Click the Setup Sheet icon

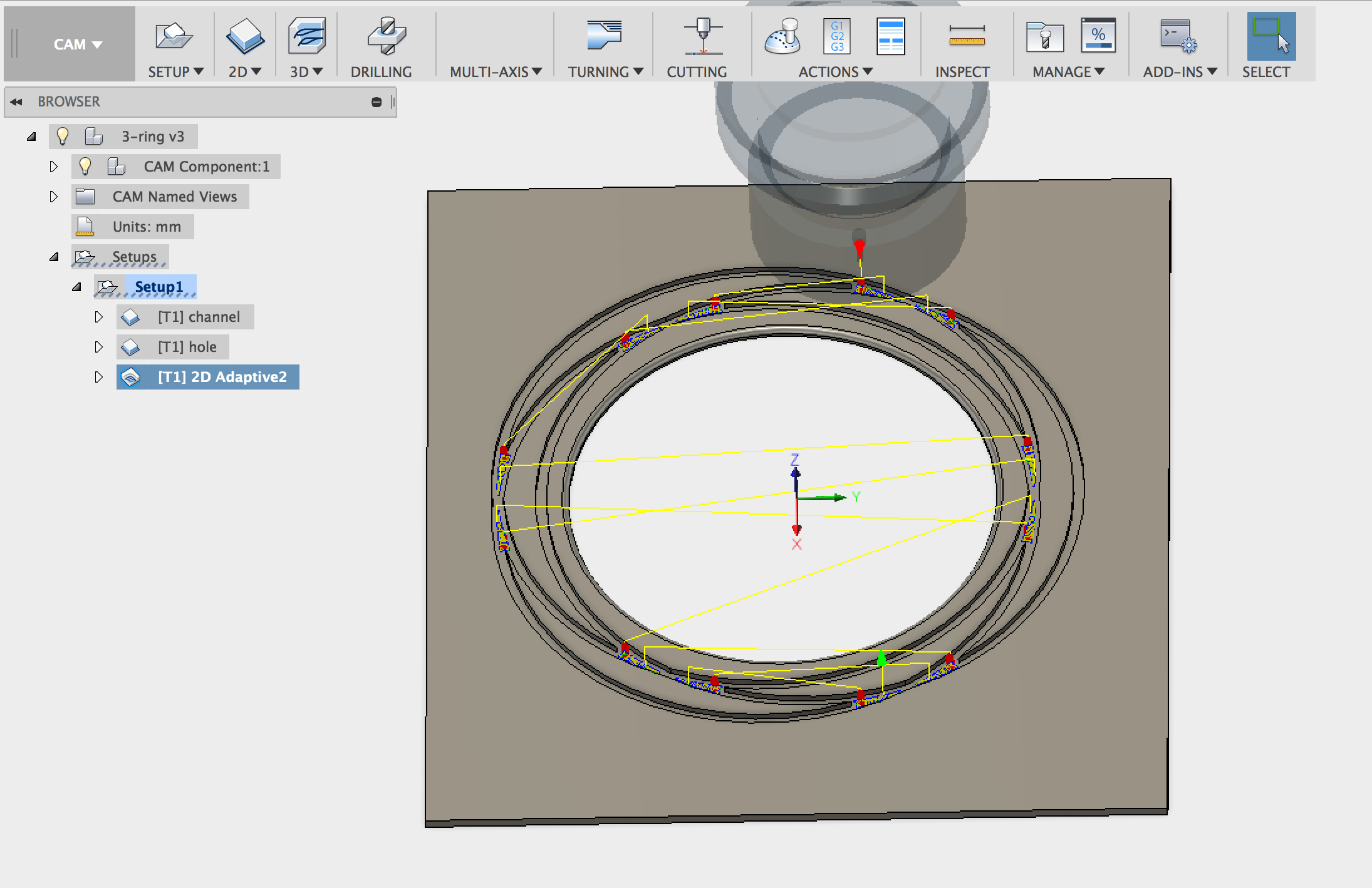point(890,36)
